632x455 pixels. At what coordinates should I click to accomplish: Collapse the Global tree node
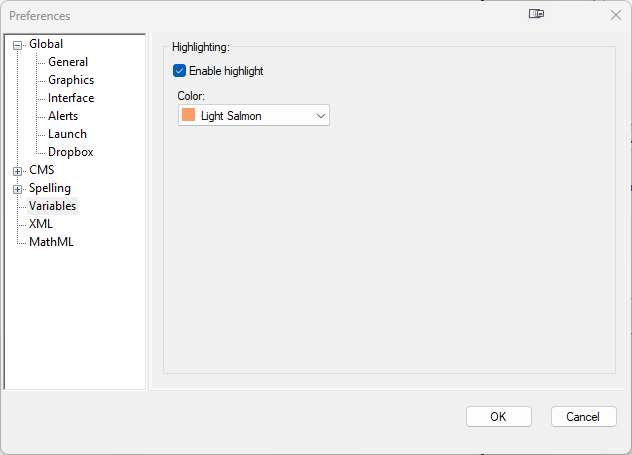[17, 44]
